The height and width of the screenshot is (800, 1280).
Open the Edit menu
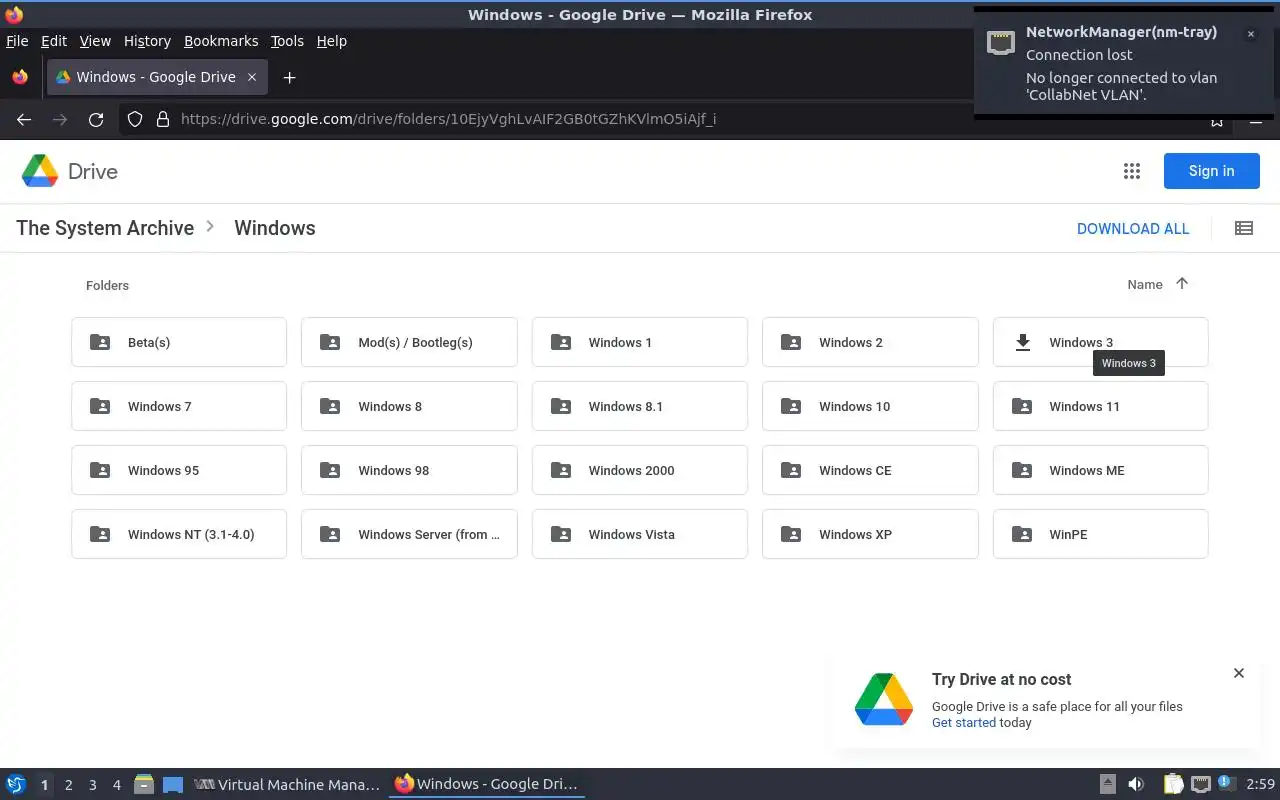pos(54,41)
